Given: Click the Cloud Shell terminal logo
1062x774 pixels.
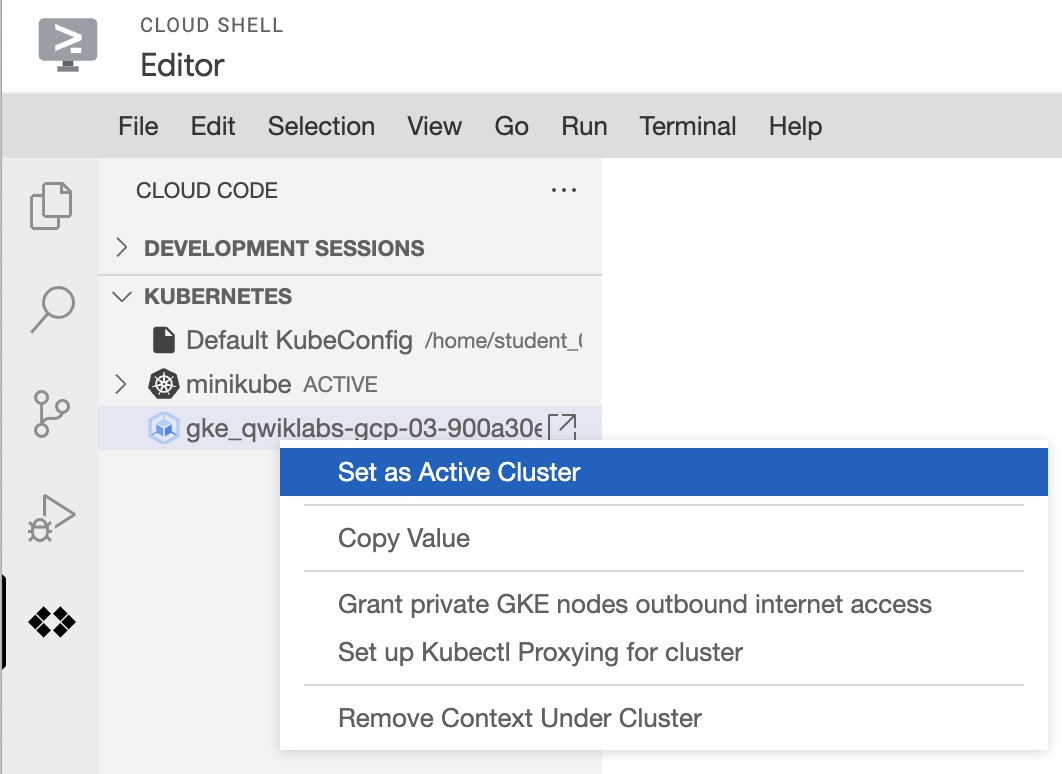Looking at the screenshot, I should pyautogui.click(x=68, y=44).
